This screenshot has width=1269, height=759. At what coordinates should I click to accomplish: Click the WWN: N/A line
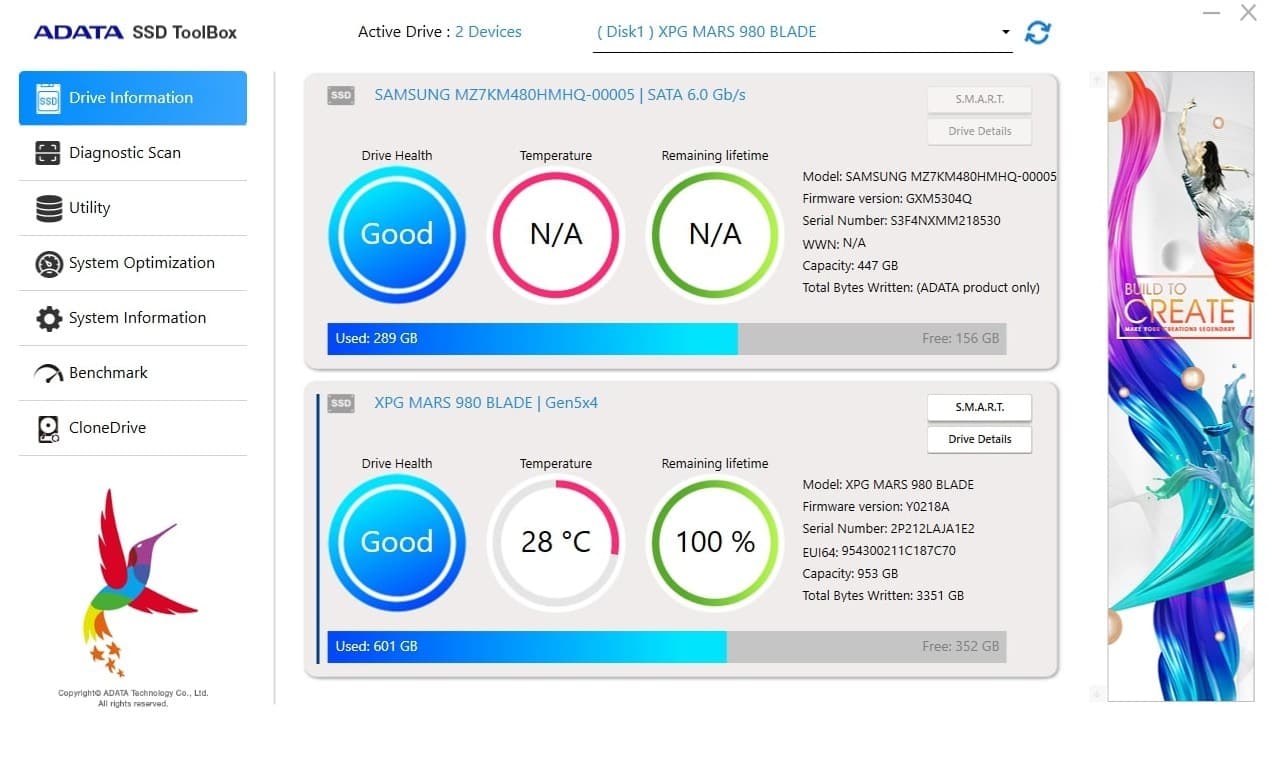tap(834, 243)
